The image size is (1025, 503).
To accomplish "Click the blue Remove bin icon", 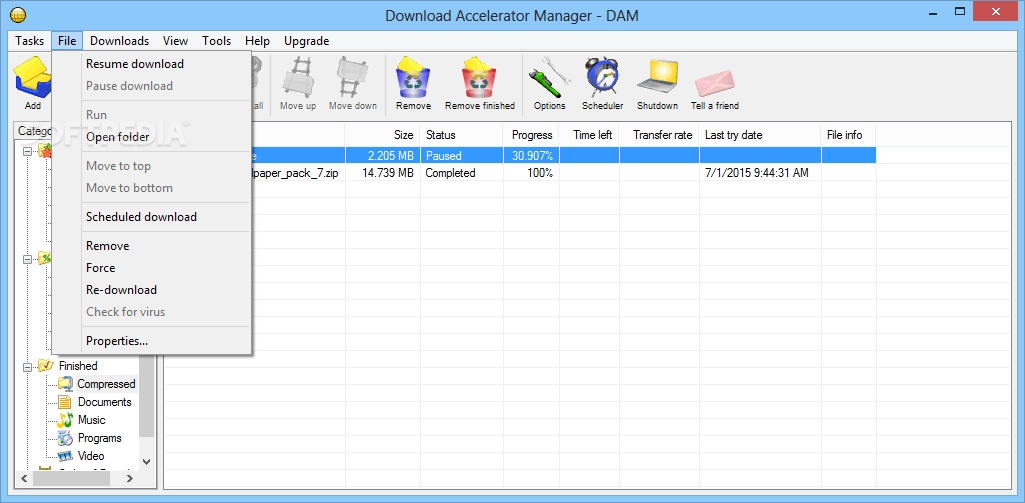I will click(413, 77).
